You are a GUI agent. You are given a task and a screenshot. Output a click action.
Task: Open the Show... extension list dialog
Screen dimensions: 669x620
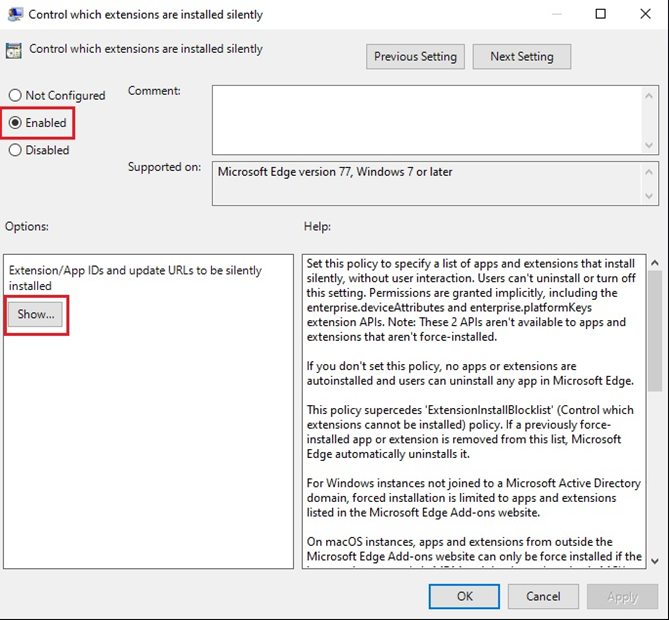coord(35,314)
